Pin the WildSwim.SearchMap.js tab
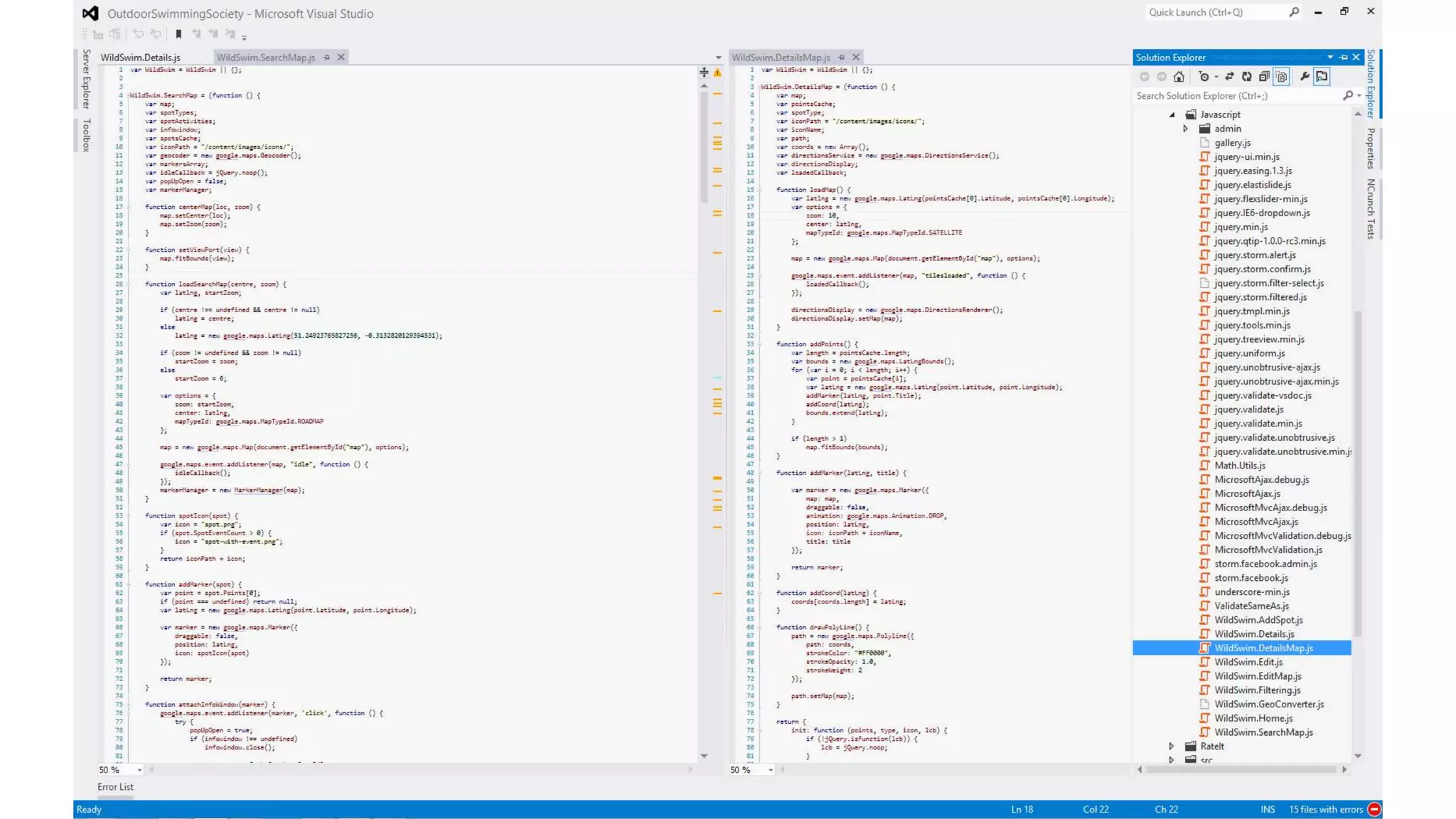The image size is (1456, 819). [327, 58]
